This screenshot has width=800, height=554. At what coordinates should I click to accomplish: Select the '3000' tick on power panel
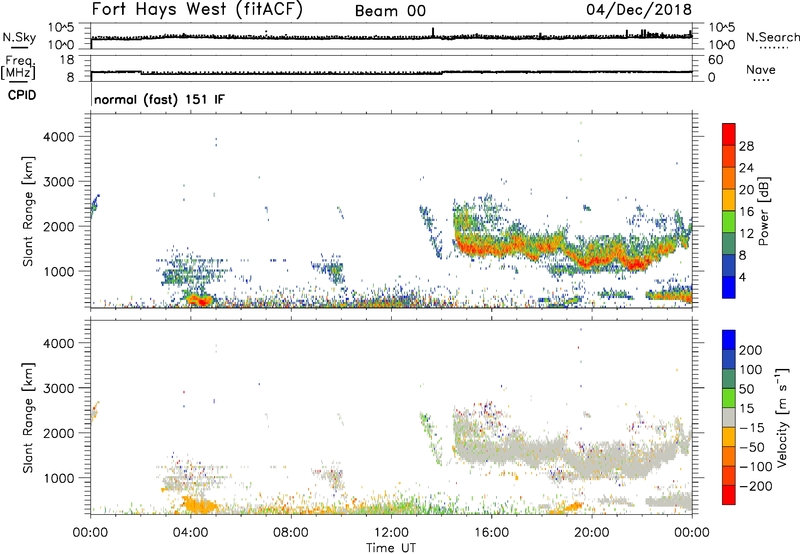coord(58,182)
